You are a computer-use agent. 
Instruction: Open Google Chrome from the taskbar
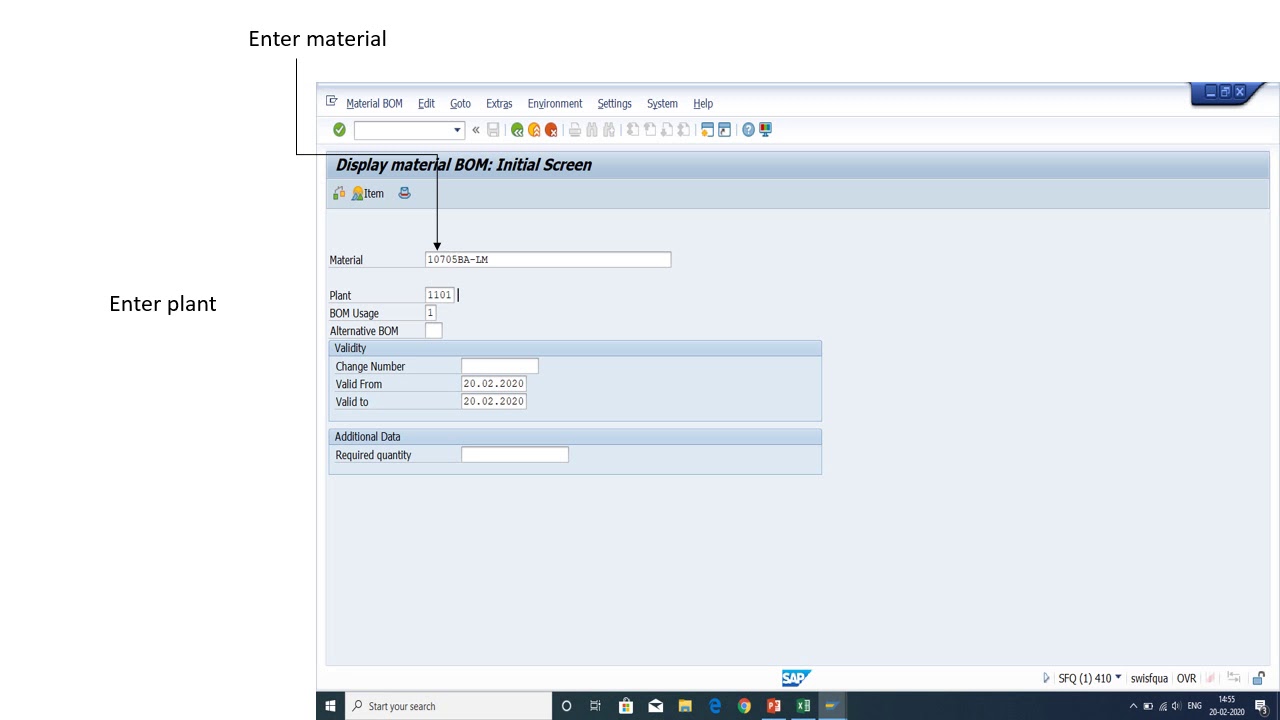click(x=744, y=706)
